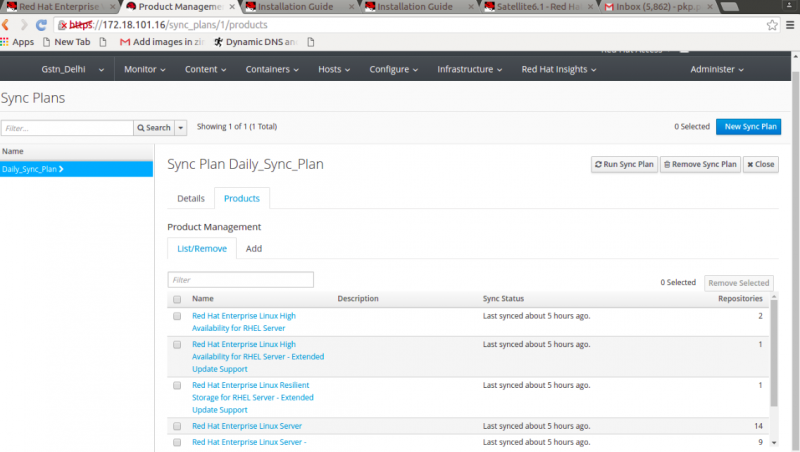Tick the checkbox for Resilient Storage product
800x452 pixels.
[177, 385]
